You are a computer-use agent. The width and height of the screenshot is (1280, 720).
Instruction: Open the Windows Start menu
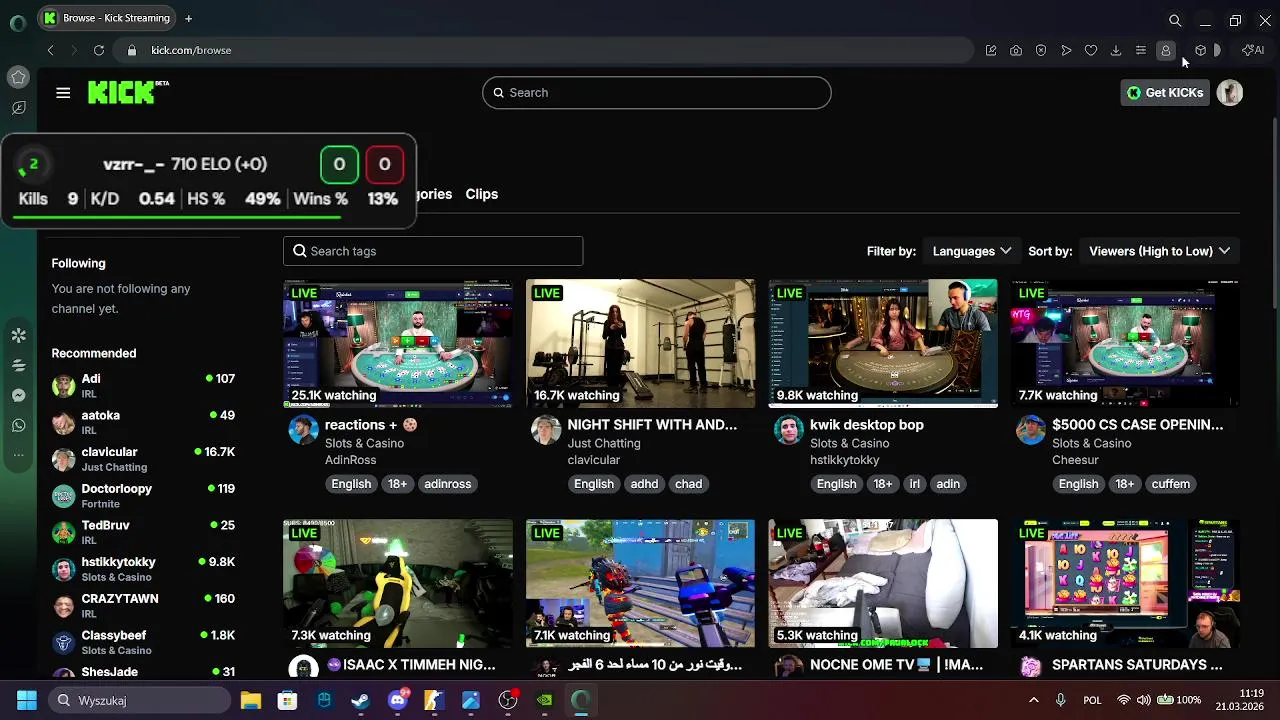click(x=27, y=700)
